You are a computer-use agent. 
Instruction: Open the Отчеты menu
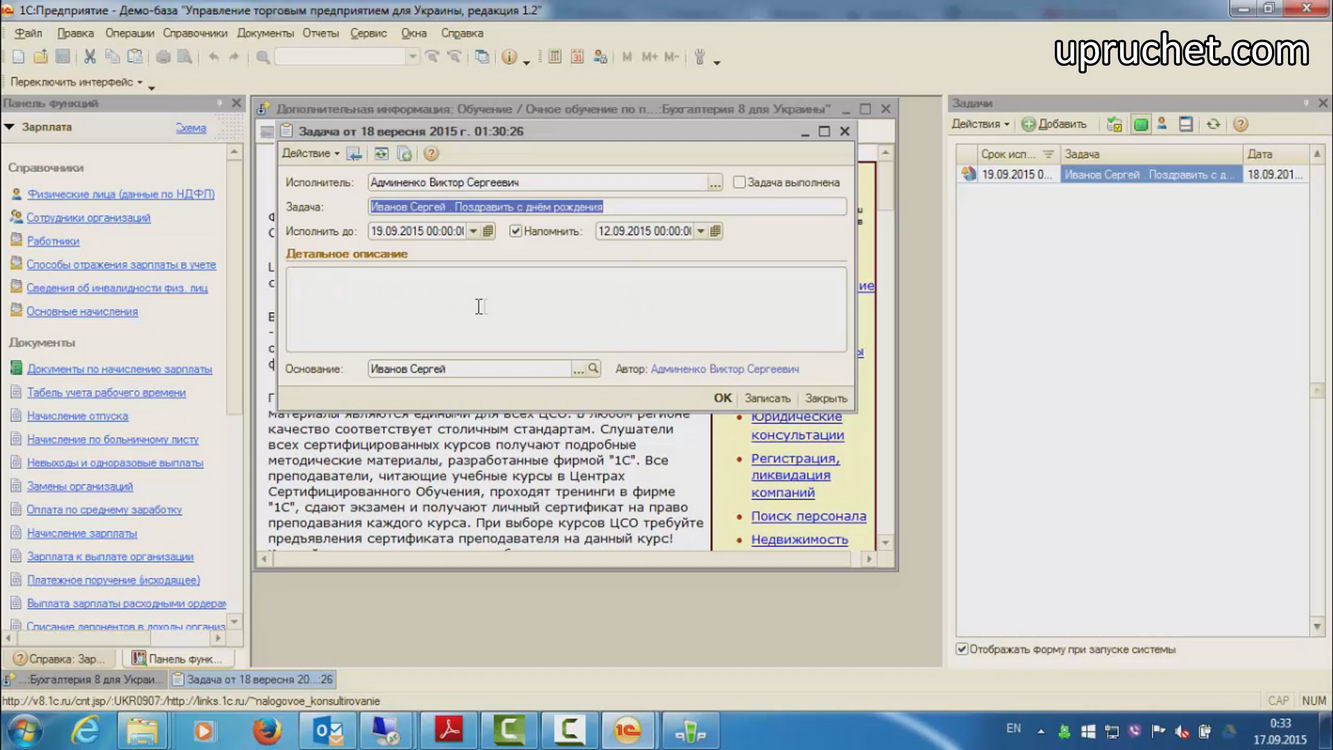pos(321,33)
